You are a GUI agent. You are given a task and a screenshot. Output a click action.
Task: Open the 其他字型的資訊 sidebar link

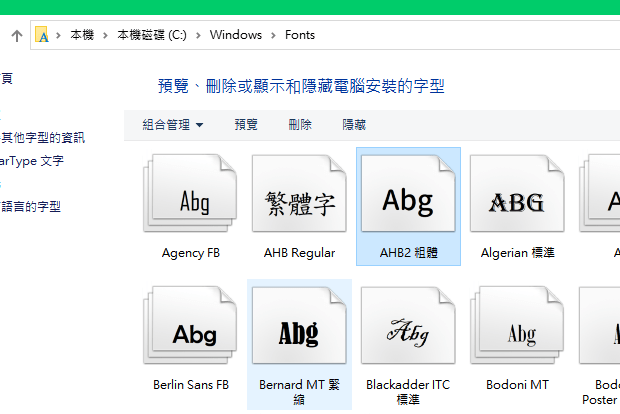[43, 138]
